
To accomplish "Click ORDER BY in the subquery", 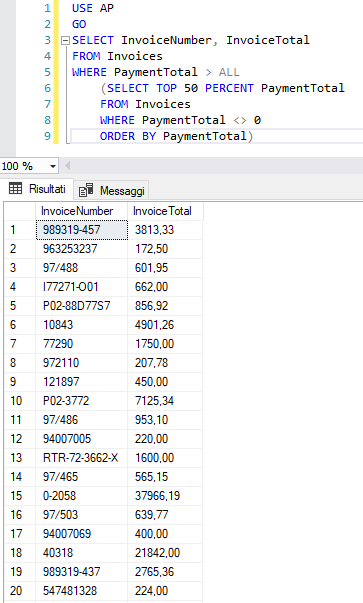I will pos(128,136).
